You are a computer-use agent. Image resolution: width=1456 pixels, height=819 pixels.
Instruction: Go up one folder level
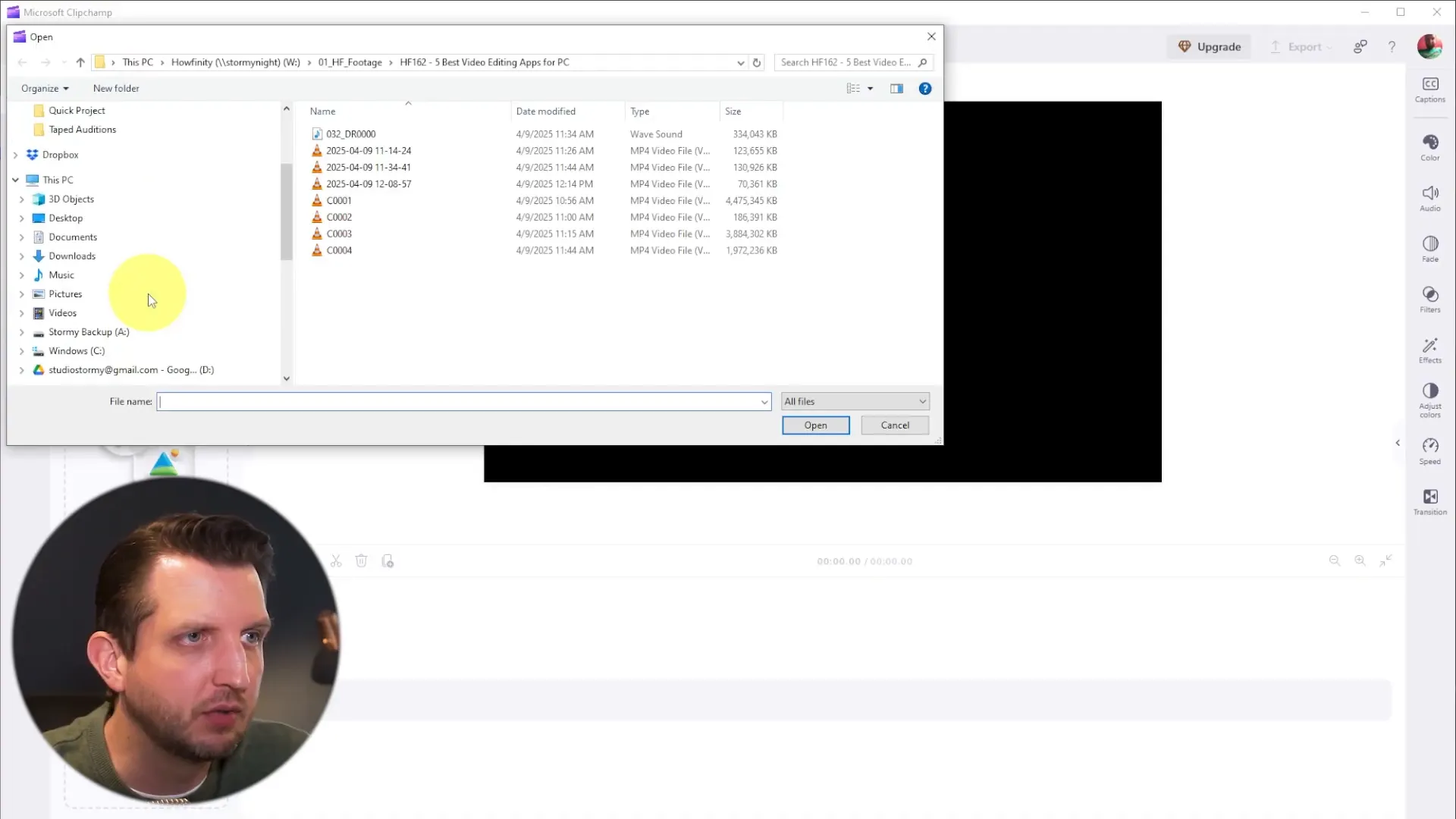80,63
